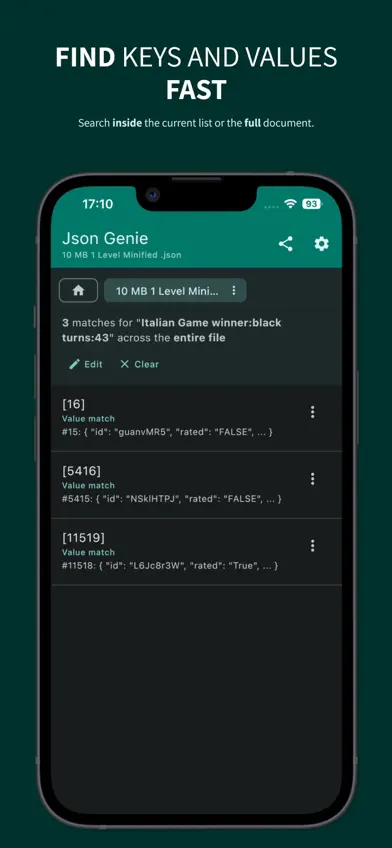Open breadcrumb "10 MB 1 Level Mini..." chip
This screenshot has width=392, height=848.
coord(175,290)
